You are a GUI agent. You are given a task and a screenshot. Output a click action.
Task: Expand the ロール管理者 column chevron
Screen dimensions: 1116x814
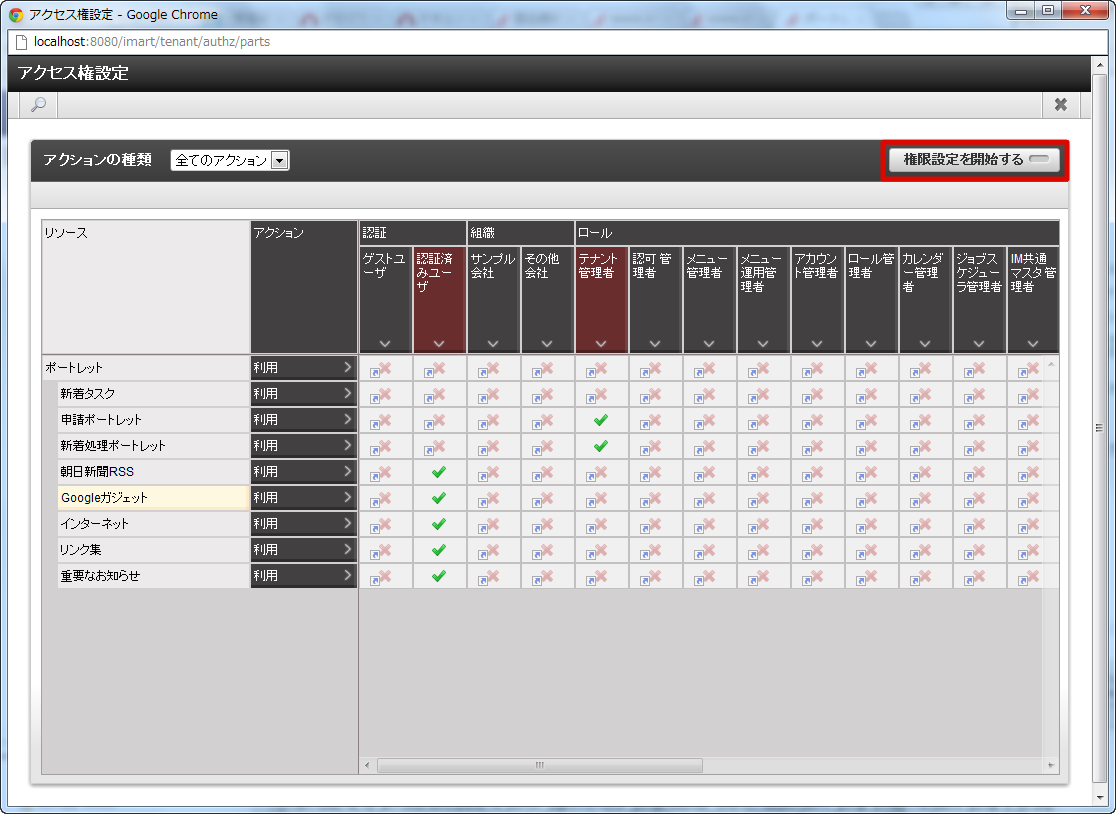pyautogui.click(x=870, y=344)
